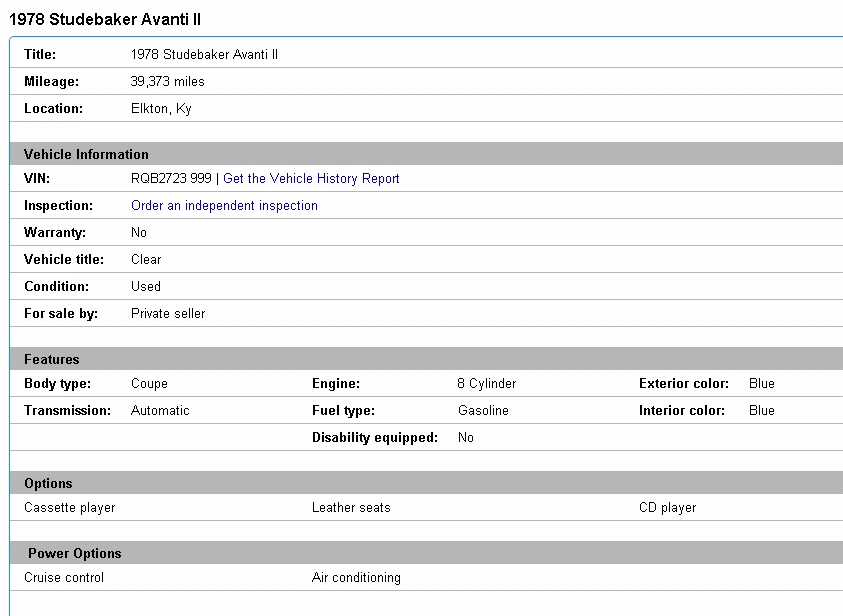Click the Cassette player option
Image resolution: width=843 pixels, height=616 pixels.
tap(70, 508)
